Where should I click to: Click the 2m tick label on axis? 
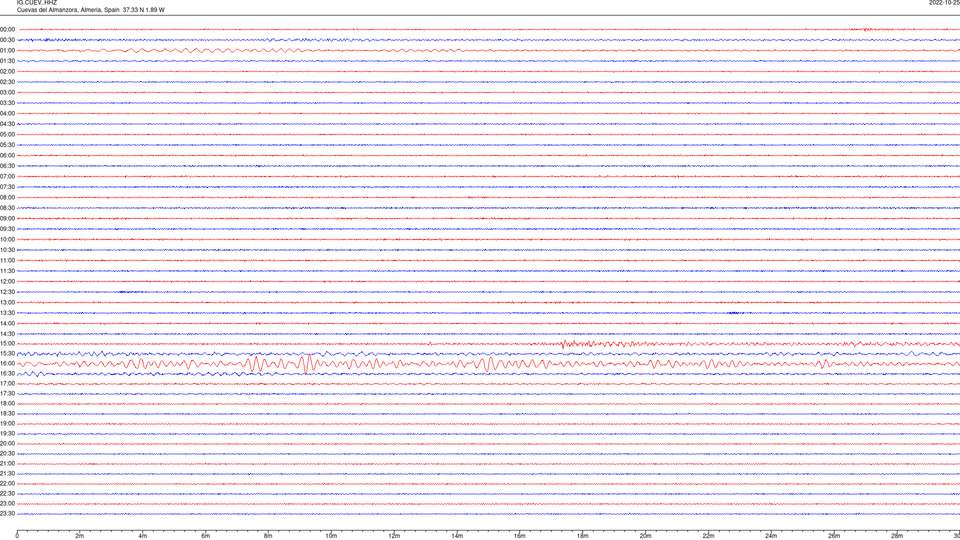(80, 536)
